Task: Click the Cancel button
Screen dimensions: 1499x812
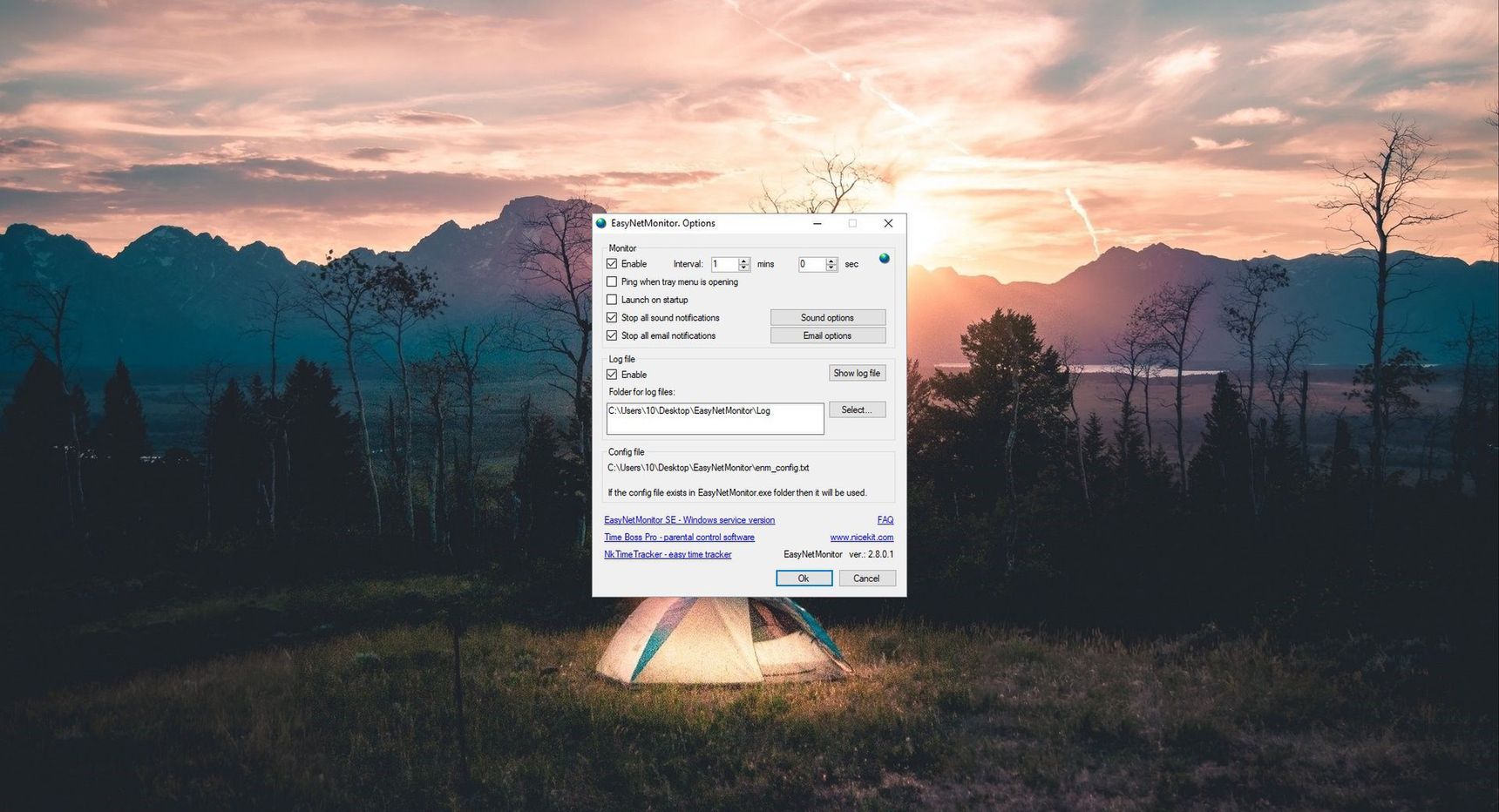Action: (867, 579)
